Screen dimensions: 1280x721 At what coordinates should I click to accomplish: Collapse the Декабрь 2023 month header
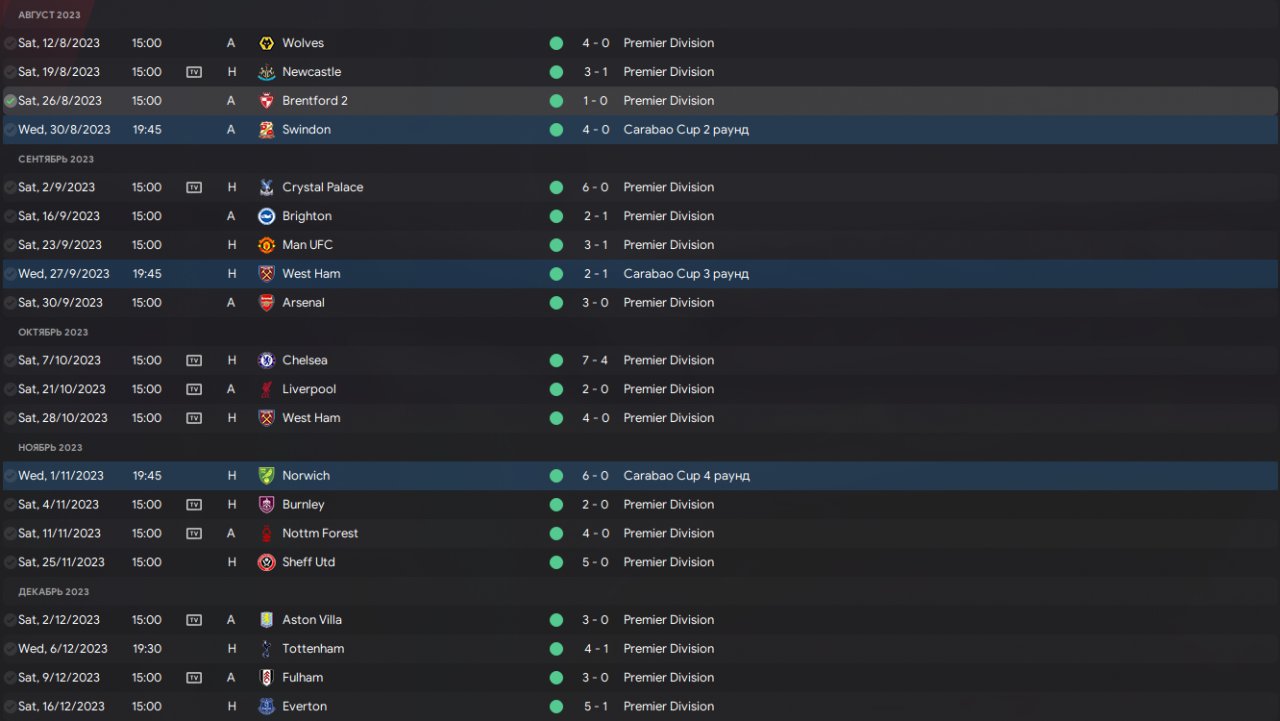(54, 592)
